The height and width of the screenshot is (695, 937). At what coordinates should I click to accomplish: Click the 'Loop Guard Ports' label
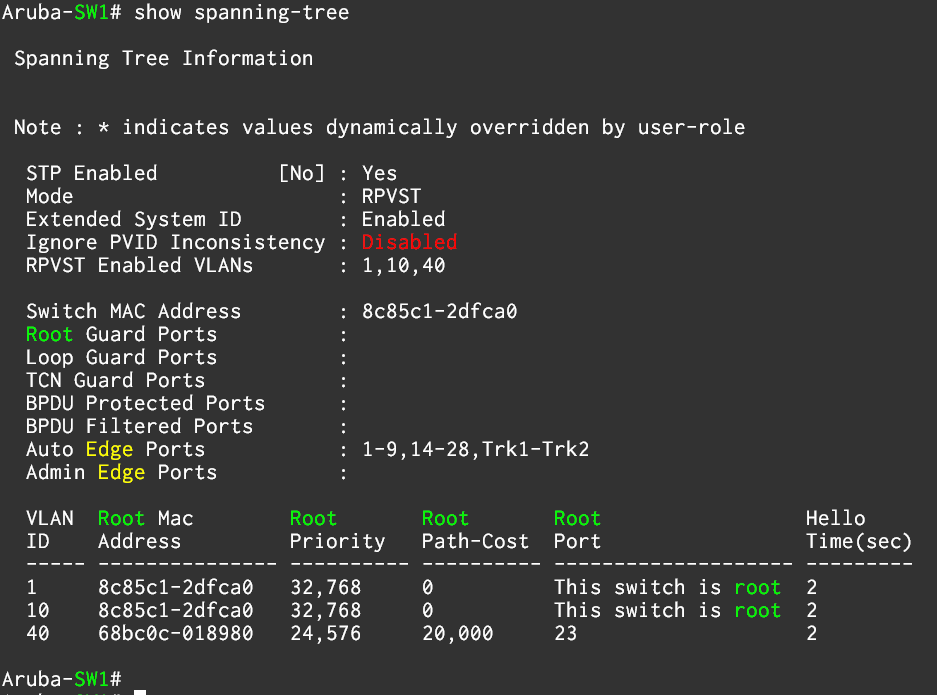click(121, 357)
